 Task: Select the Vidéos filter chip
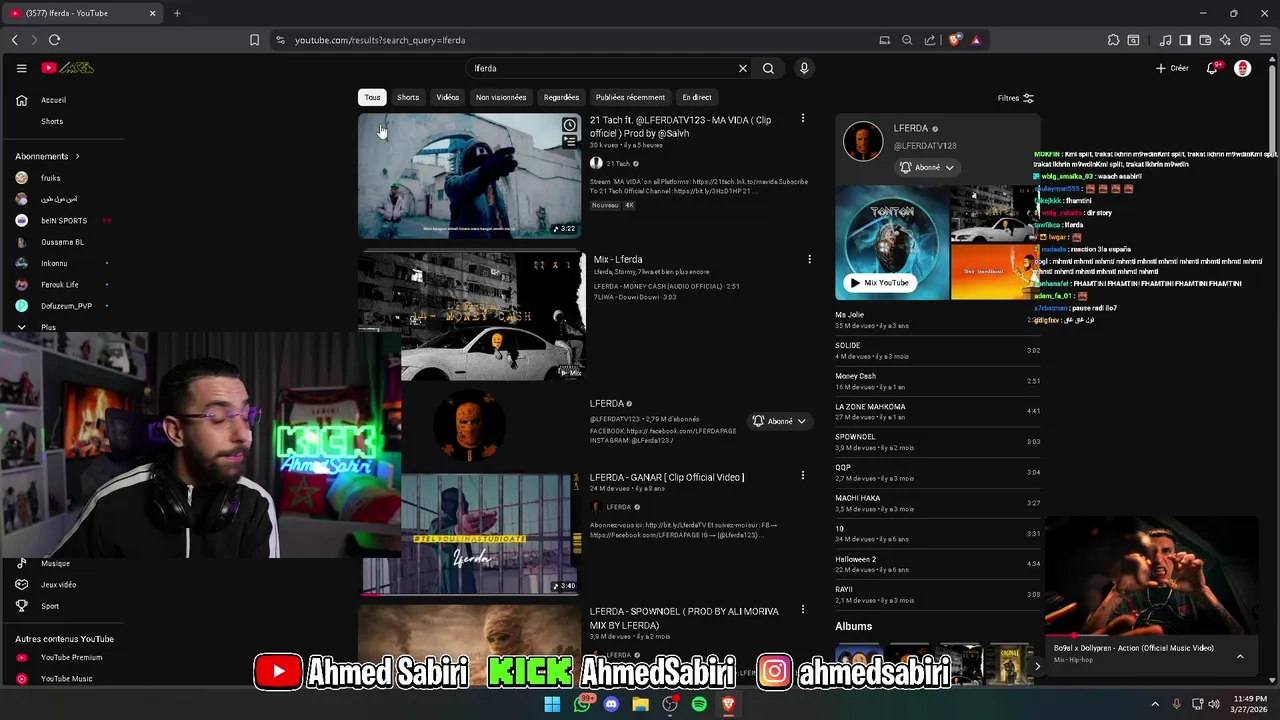pyautogui.click(x=447, y=97)
